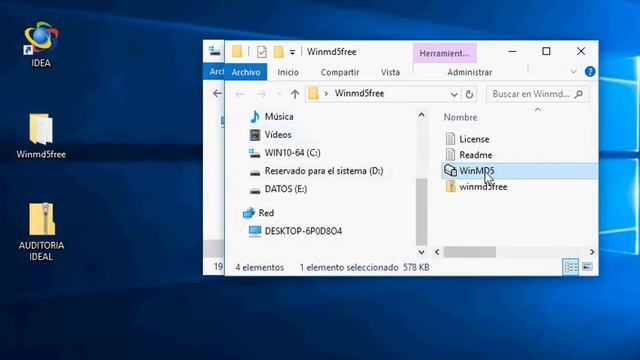Image resolution: width=640 pixels, height=360 pixels.
Task: Click the search magnifier icon
Action: pos(578,94)
